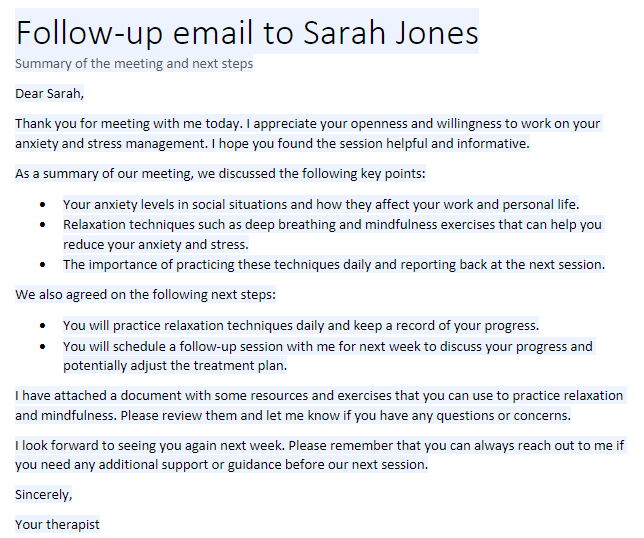The height and width of the screenshot is (538, 644).
Task: Click the bullet text about relaxation techniques such as deep breathing
Action: click(x=334, y=235)
